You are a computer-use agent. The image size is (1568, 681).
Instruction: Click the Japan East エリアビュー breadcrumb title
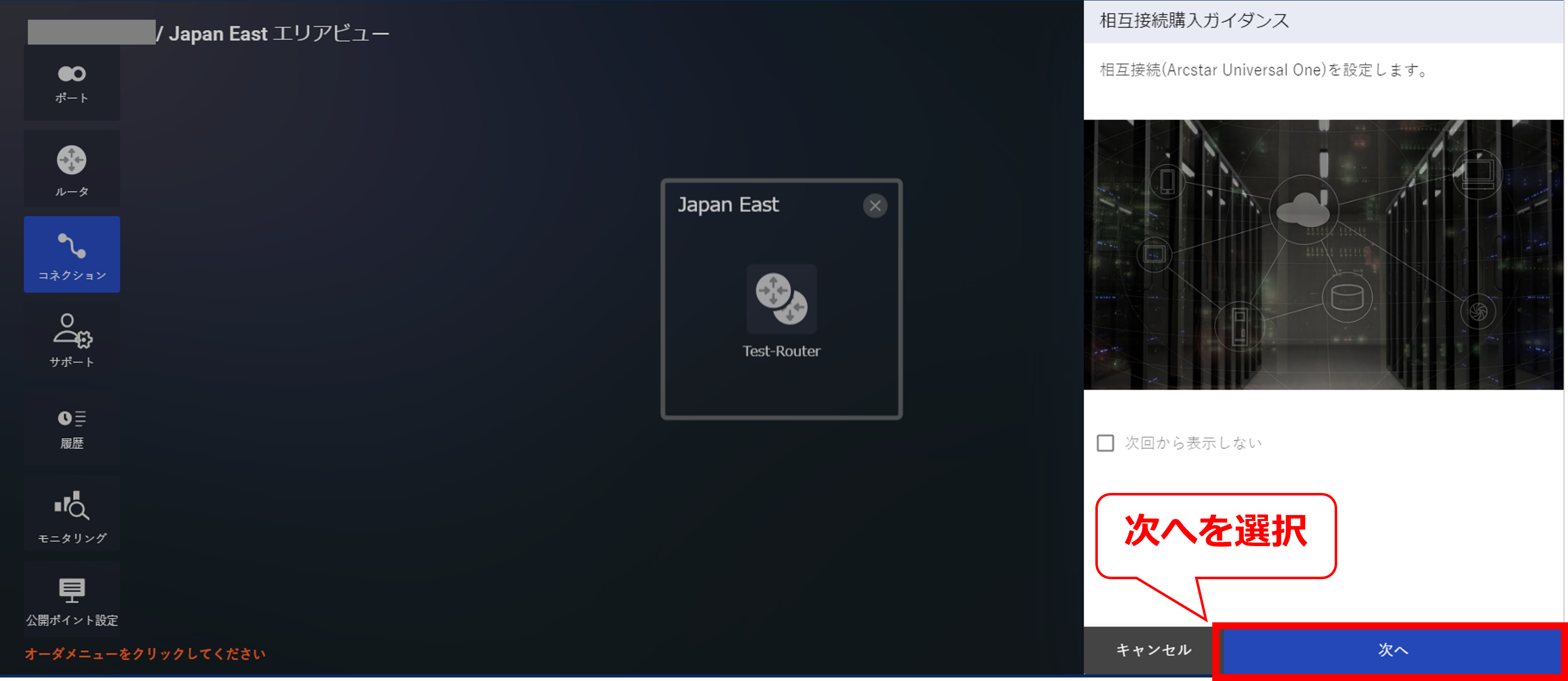click(279, 34)
